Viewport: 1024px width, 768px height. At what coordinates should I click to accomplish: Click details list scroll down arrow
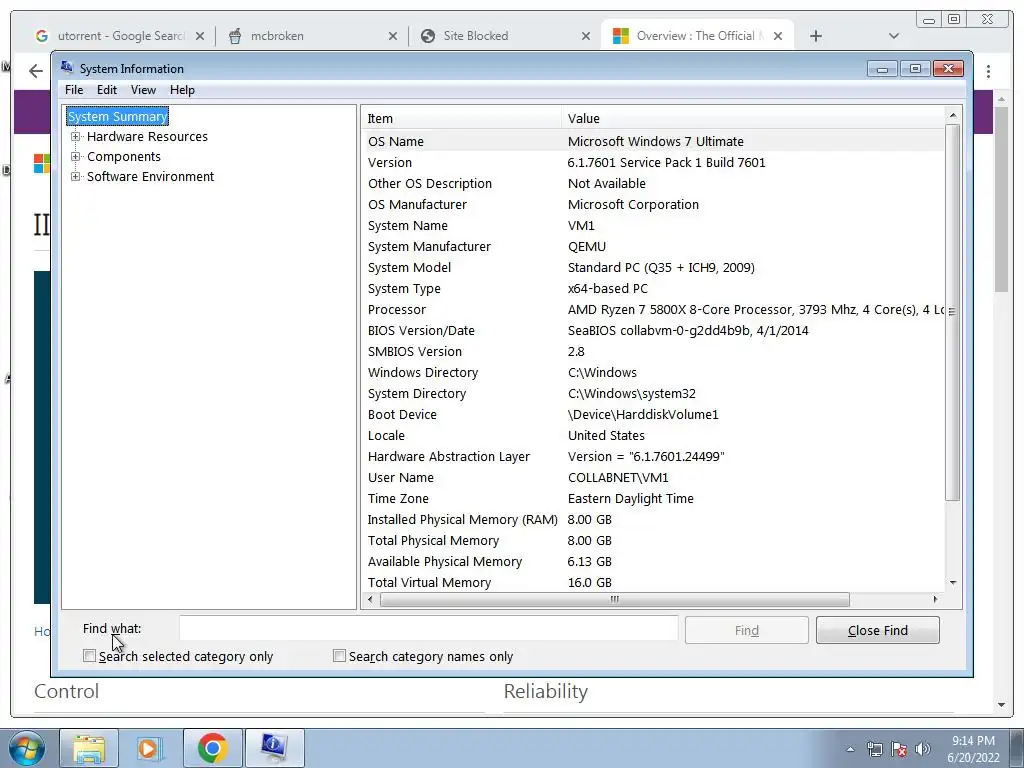pos(953,583)
